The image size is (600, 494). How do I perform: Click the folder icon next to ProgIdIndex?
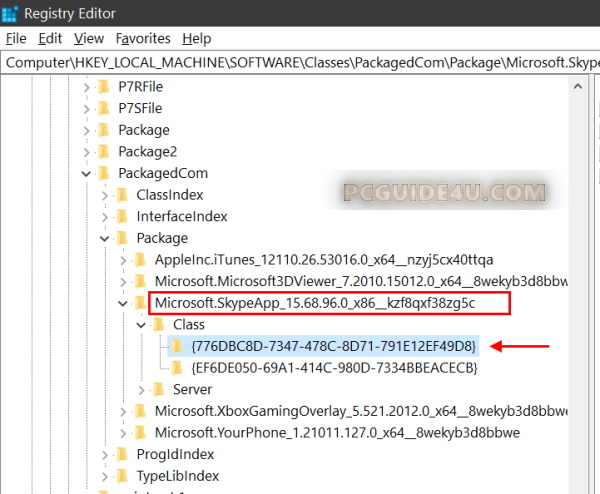(x=121, y=455)
